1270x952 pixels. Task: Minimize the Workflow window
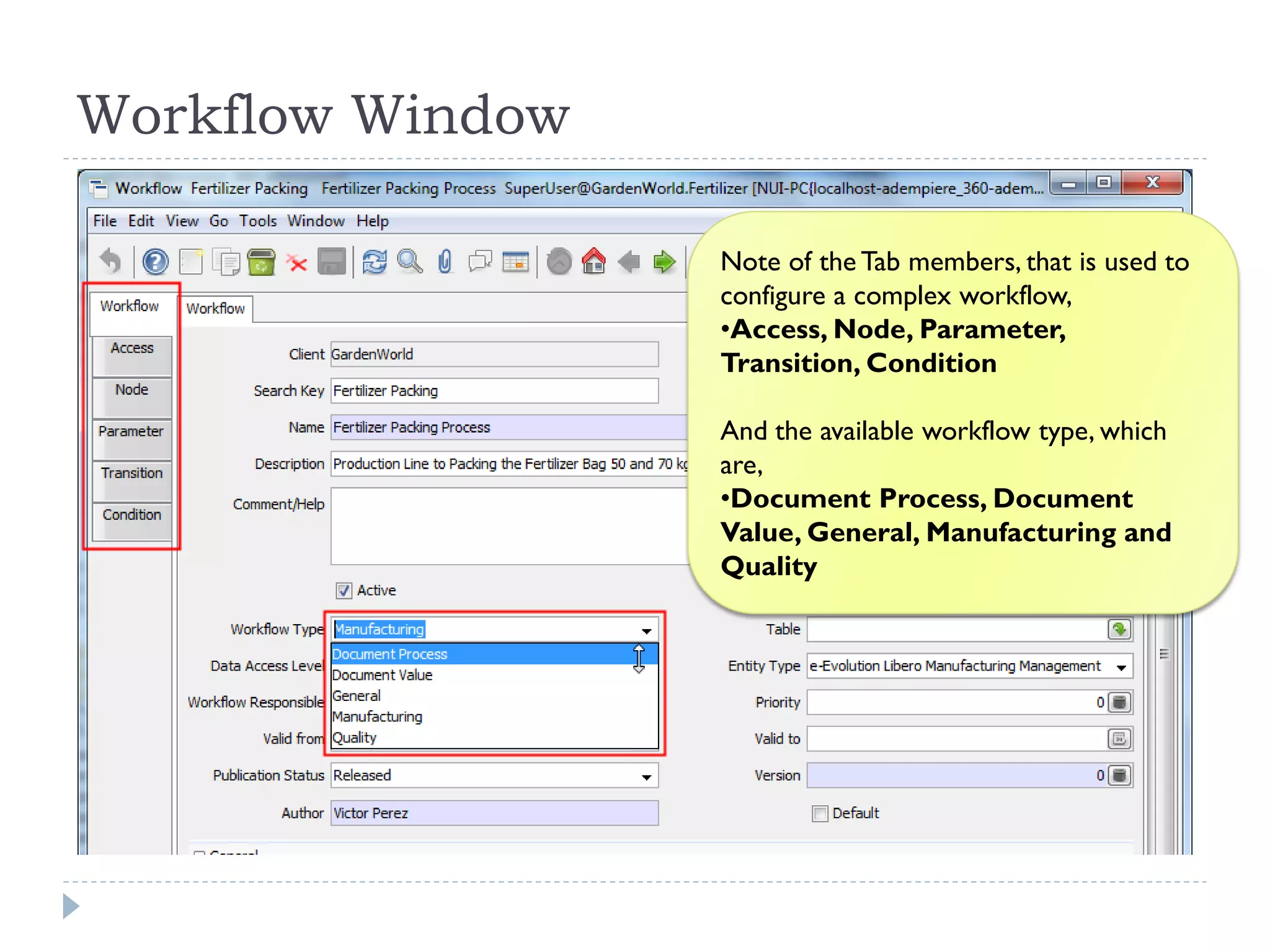(x=1068, y=184)
